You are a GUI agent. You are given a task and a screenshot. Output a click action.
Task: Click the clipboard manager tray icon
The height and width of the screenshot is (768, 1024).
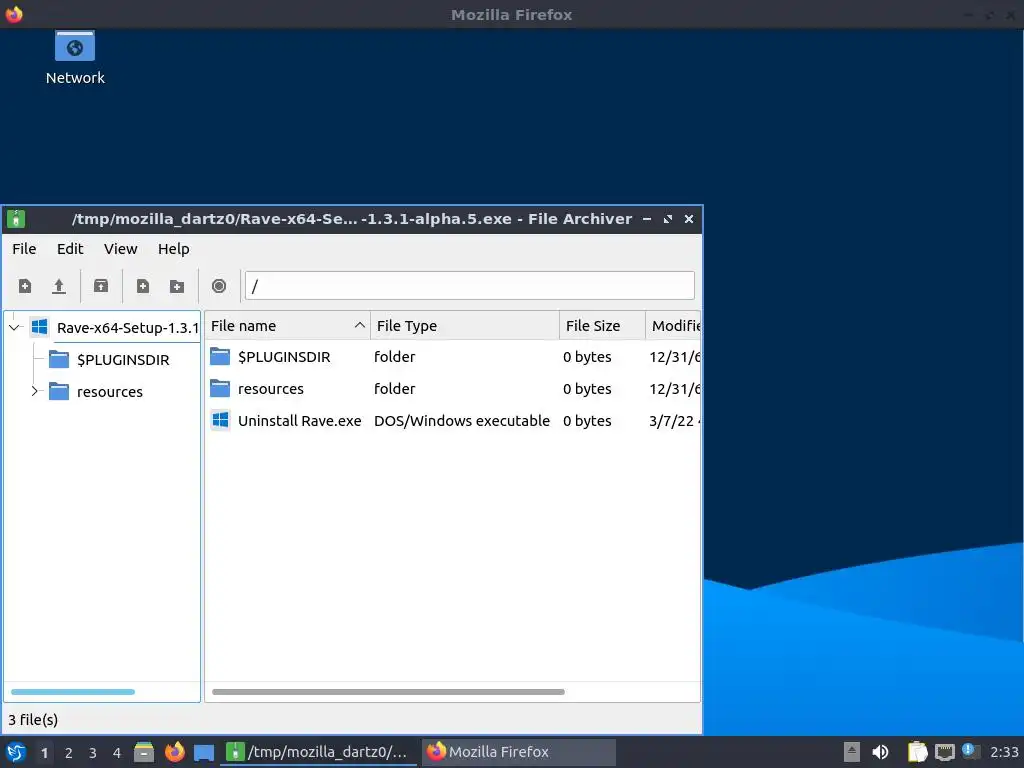click(x=917, y=752)
